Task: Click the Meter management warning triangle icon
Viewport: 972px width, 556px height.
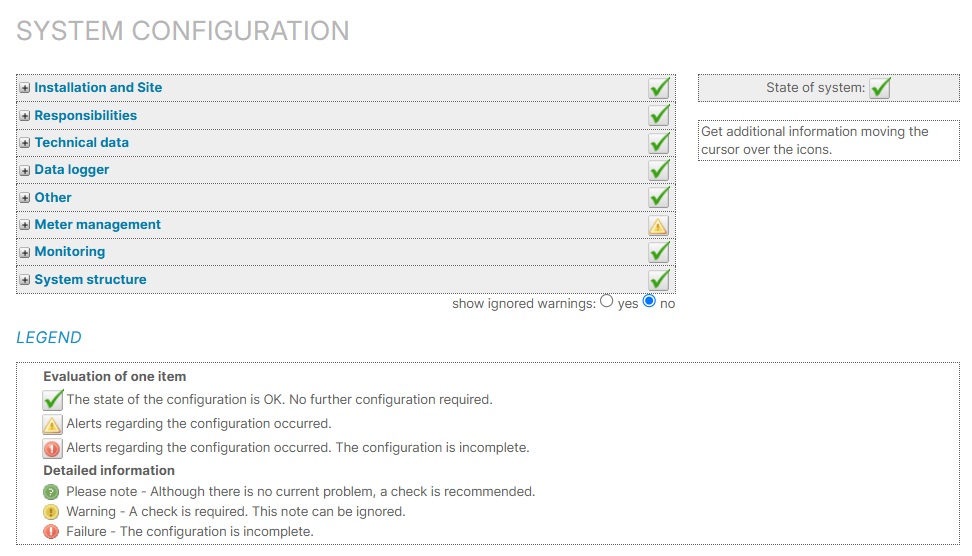Action: pos(658,225)
